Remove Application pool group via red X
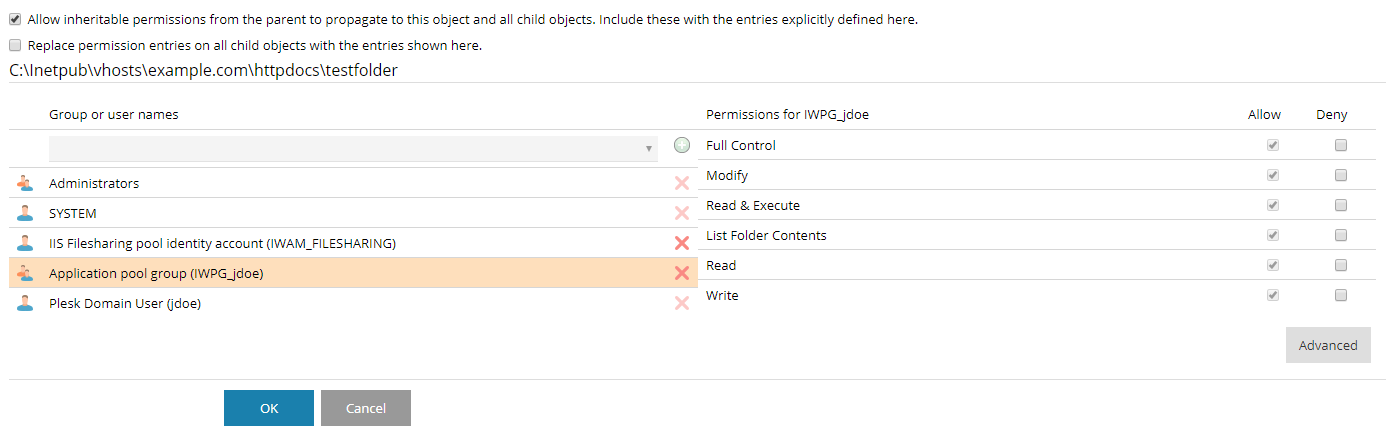This screenshot has width=1397, height=434. 682,273
